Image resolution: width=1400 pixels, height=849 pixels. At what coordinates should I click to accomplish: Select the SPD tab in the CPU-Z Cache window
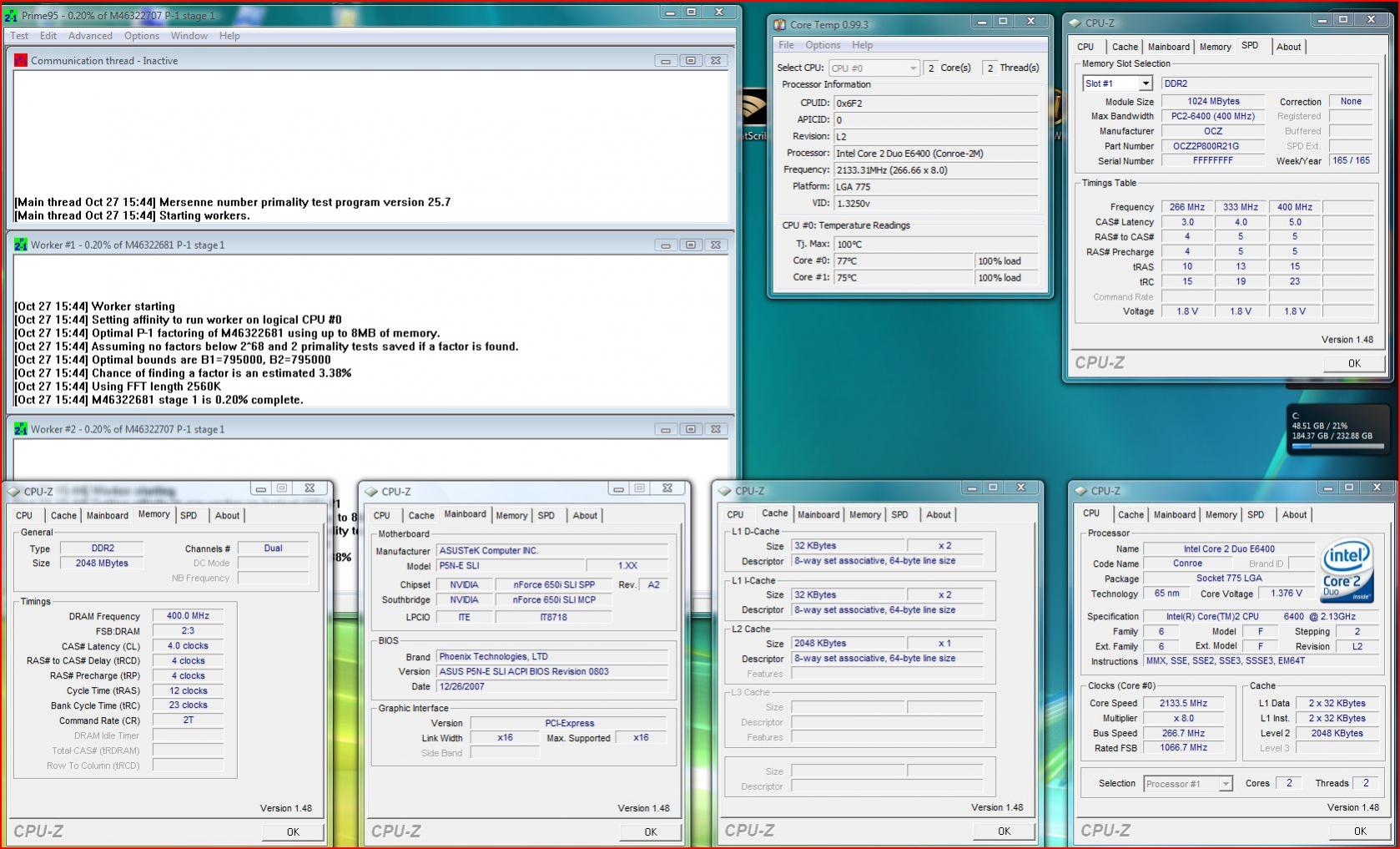pos(899,515)
